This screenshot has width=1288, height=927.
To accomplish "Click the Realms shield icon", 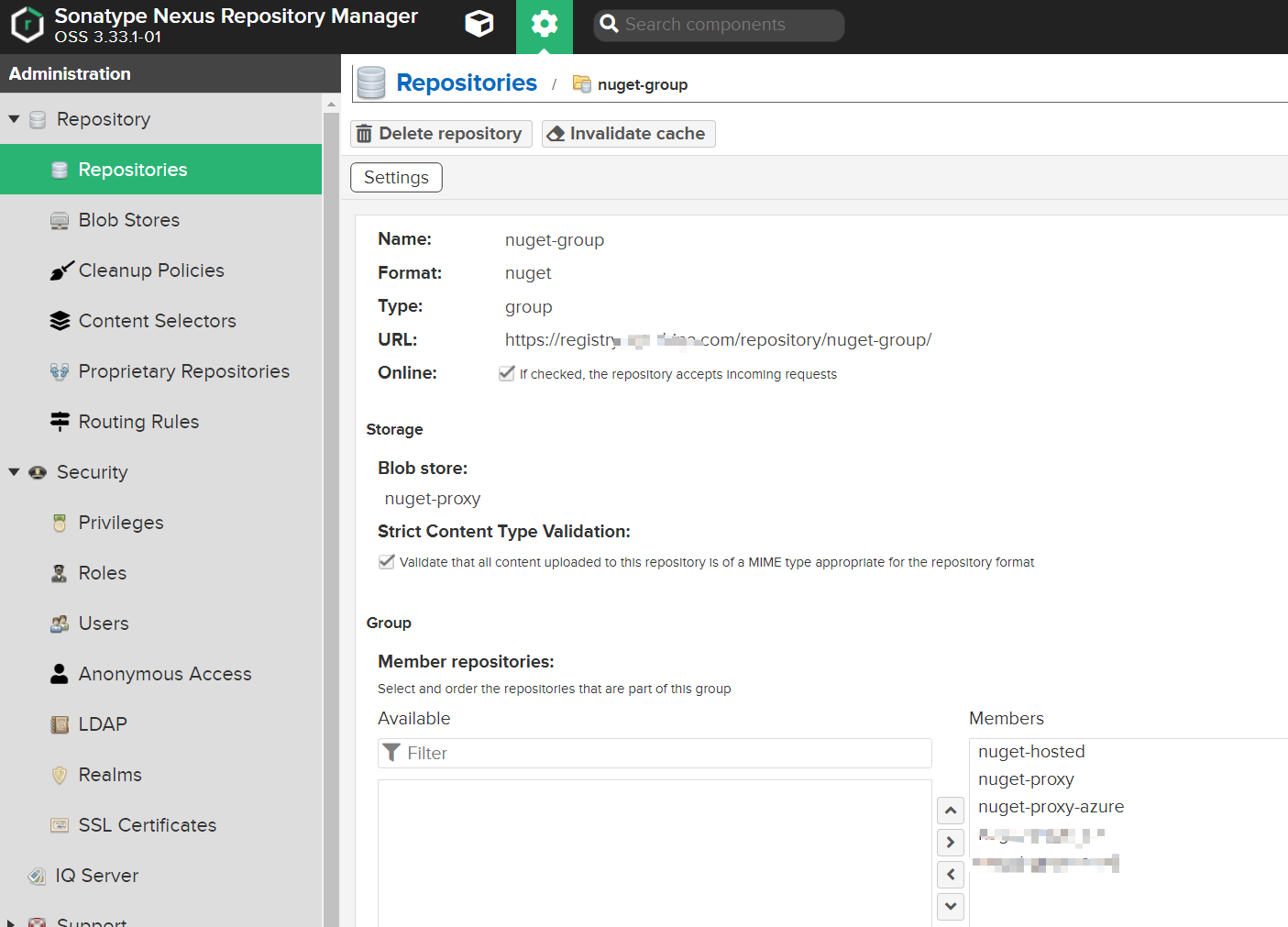I will (60, 775).
